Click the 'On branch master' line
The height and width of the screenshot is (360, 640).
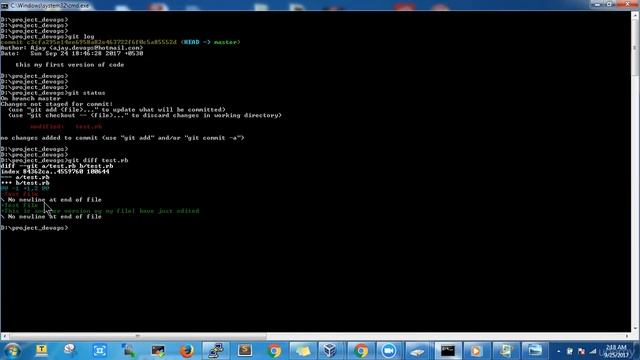pyautogui.click(x=31, y=98)
